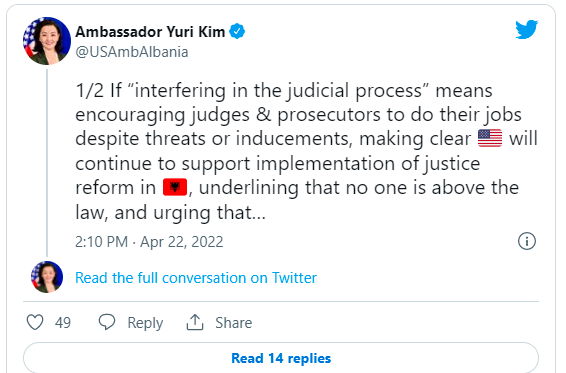Open the tweet info icon
Image resolution: width=566 pixels, height=373 pixels.
point(527,241)
